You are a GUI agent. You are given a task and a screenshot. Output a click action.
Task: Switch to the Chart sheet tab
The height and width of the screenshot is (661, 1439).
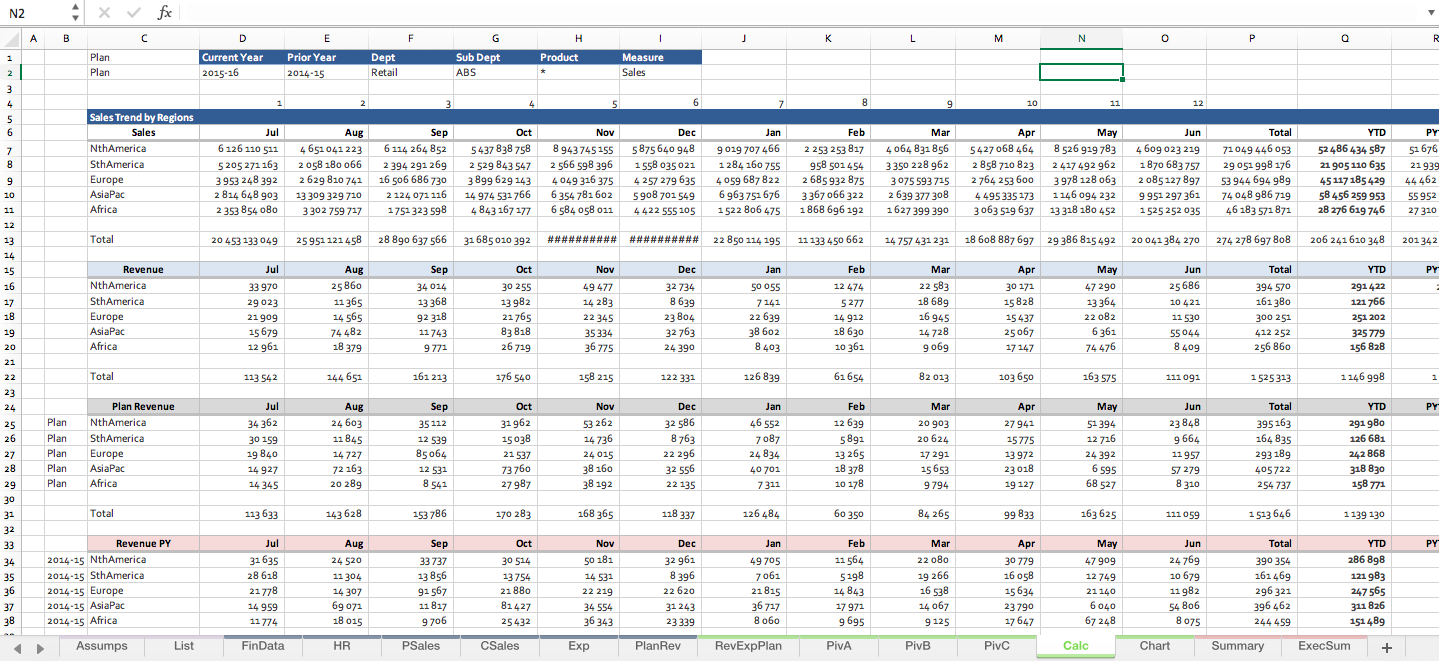pos(1155,646)
